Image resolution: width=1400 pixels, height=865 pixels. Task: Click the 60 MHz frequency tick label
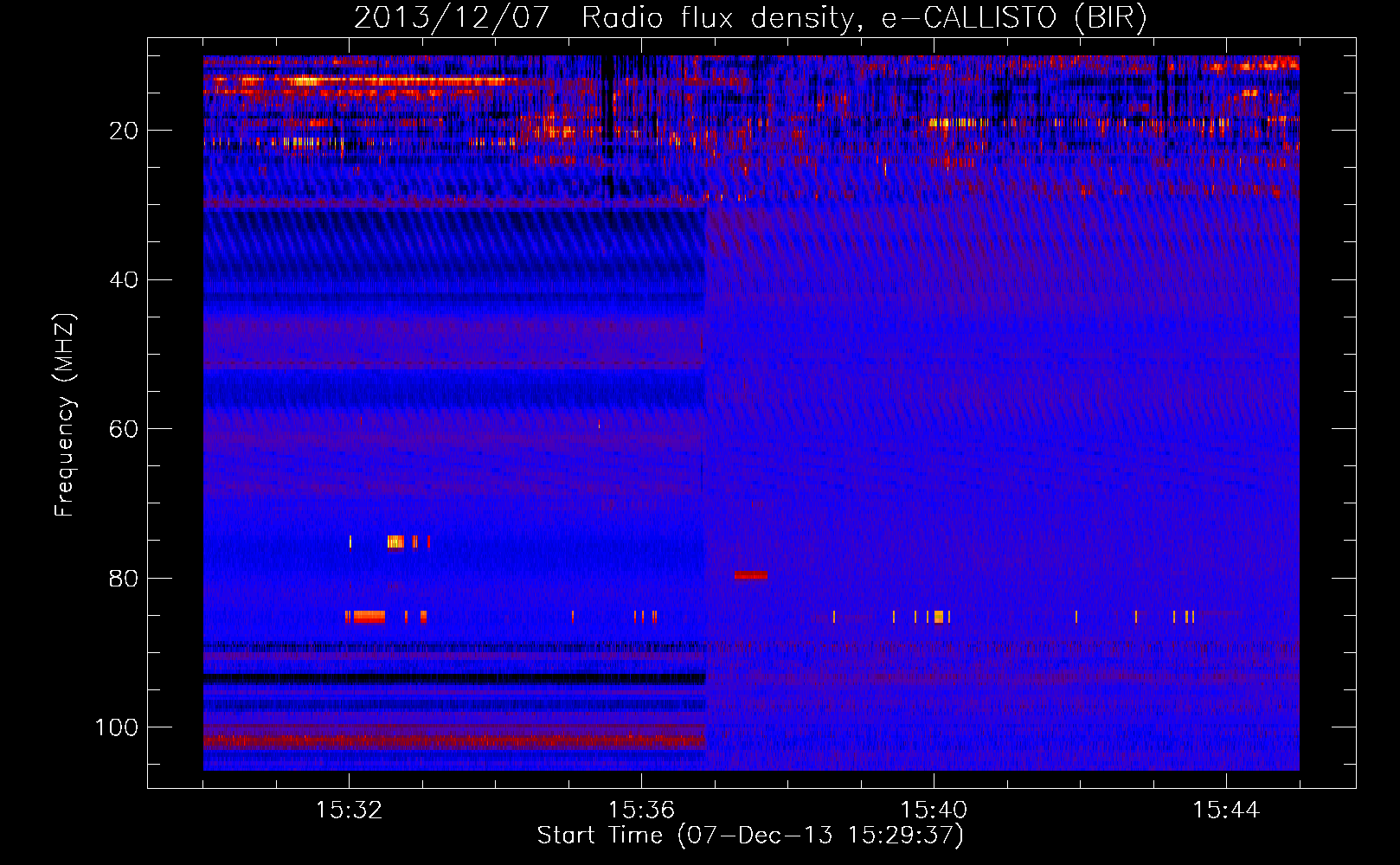pos(124,430)
